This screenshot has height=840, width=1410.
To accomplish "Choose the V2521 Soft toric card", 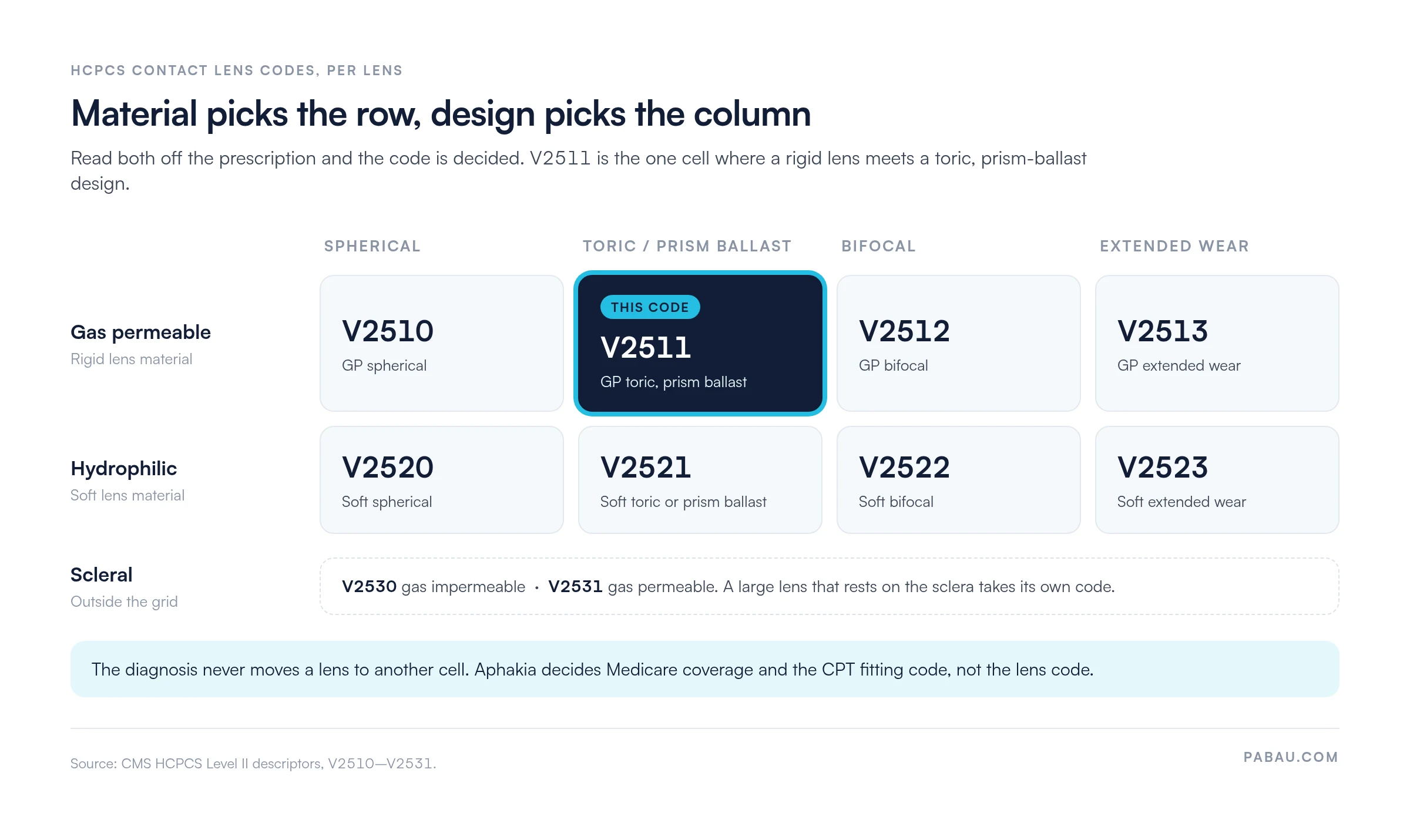I will pos(700,480).
